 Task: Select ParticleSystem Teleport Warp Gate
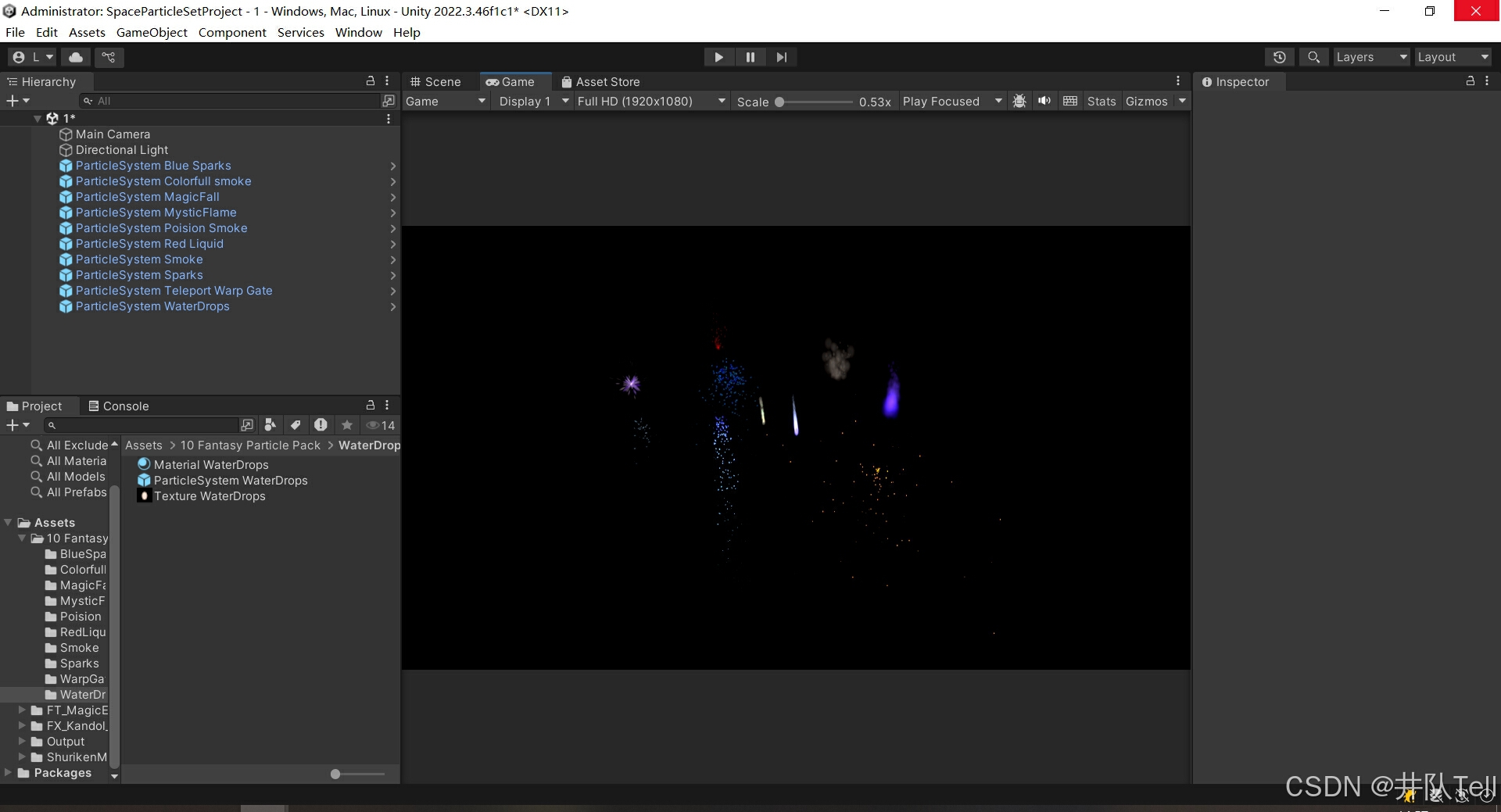click(174, 291)
